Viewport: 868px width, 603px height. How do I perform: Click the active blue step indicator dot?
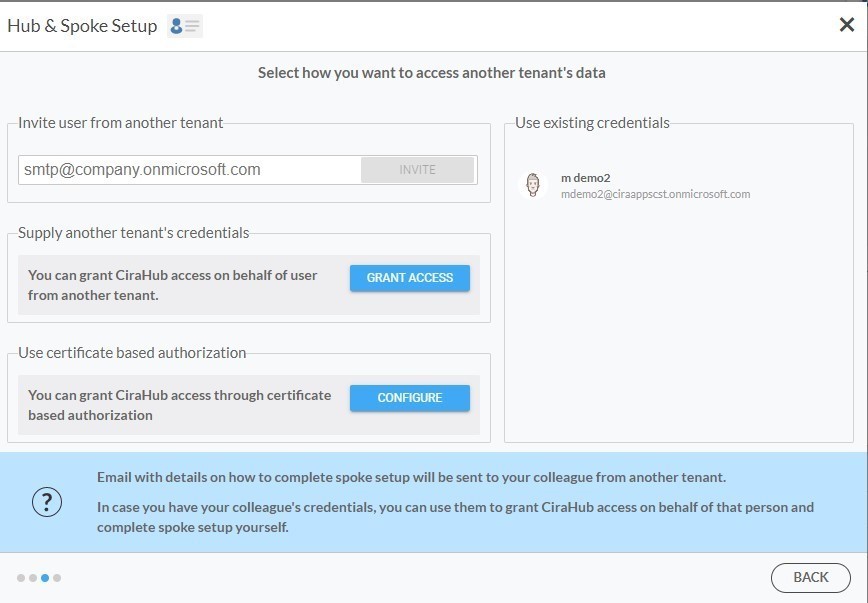pos(45,578)
